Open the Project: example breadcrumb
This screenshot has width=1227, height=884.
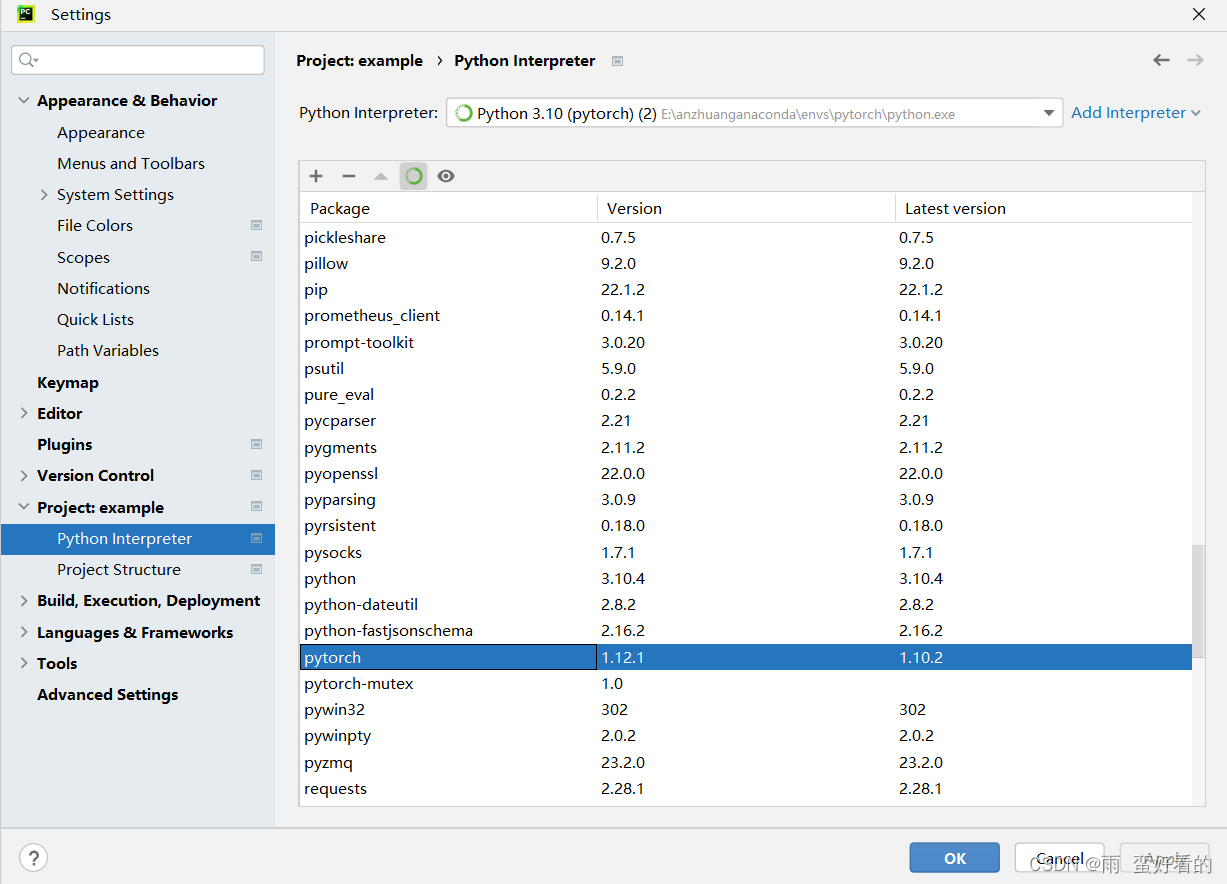pos(359,60)
